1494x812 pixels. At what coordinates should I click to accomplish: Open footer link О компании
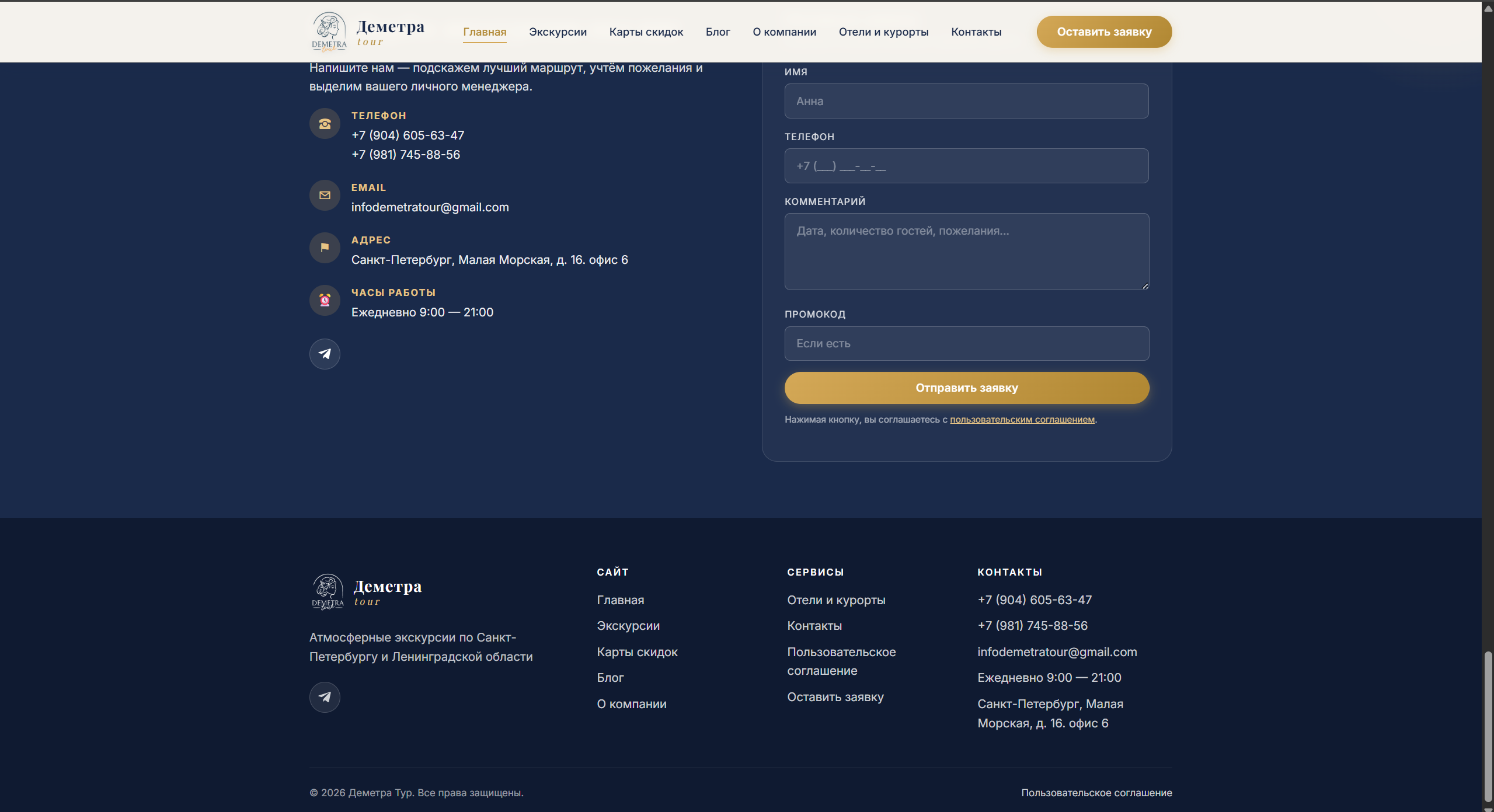click(631, 704)
